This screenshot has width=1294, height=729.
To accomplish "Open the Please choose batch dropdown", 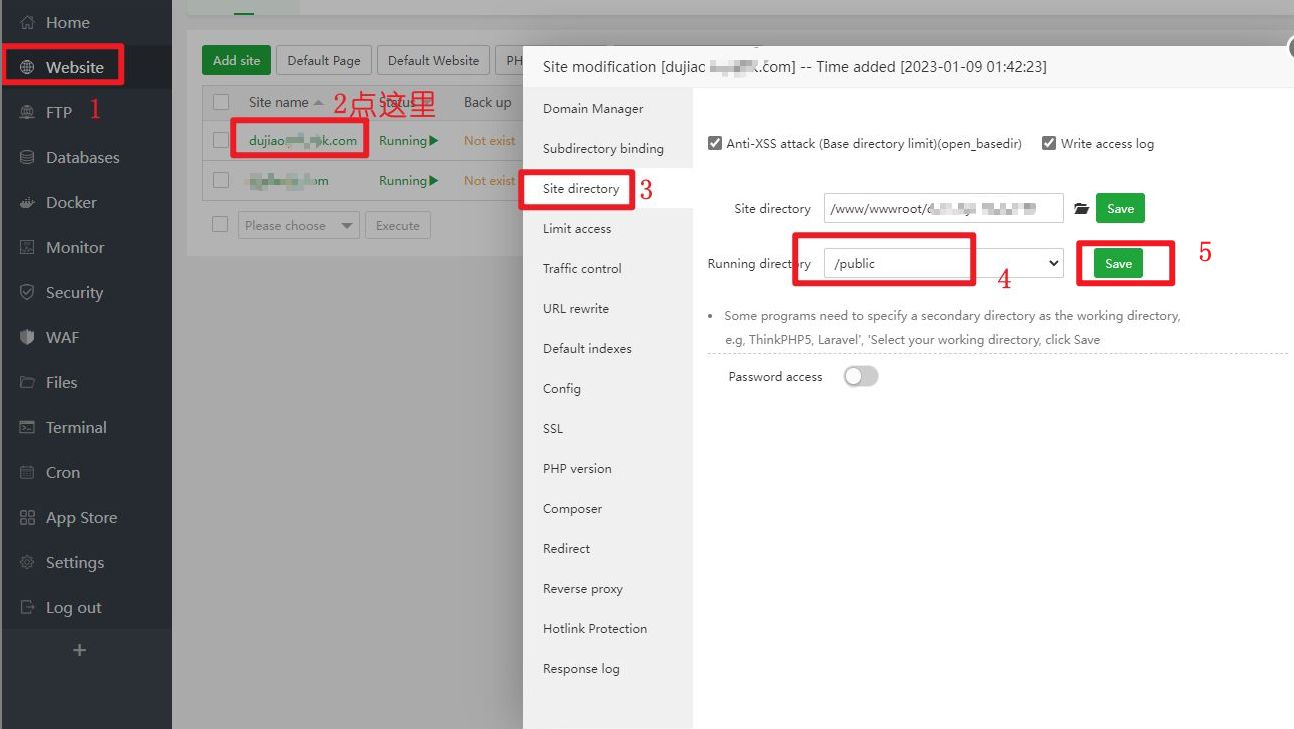I will pyautogui.click(x=299, y=225).
